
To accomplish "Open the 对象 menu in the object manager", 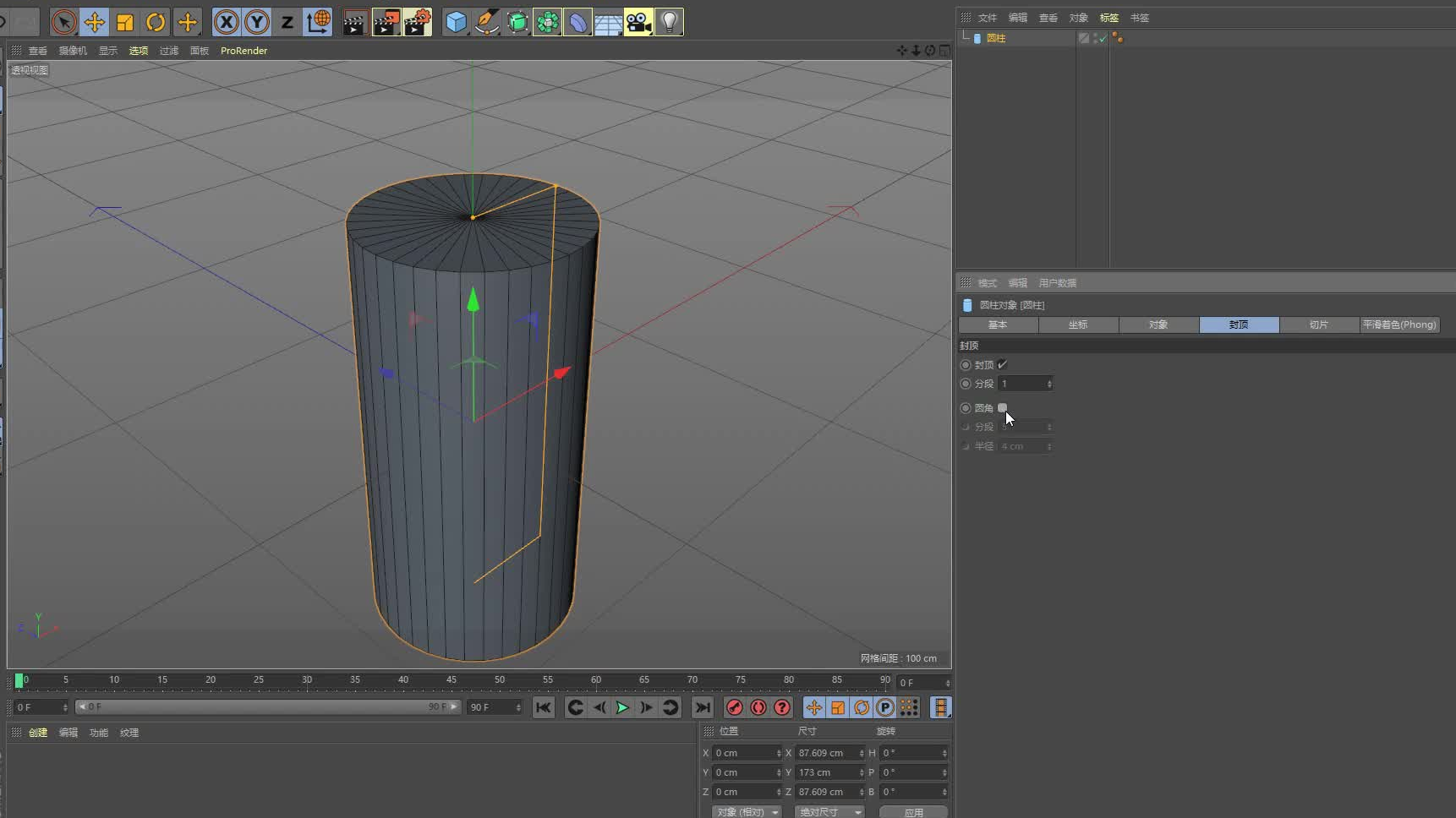I will [x=1077, y=17].
